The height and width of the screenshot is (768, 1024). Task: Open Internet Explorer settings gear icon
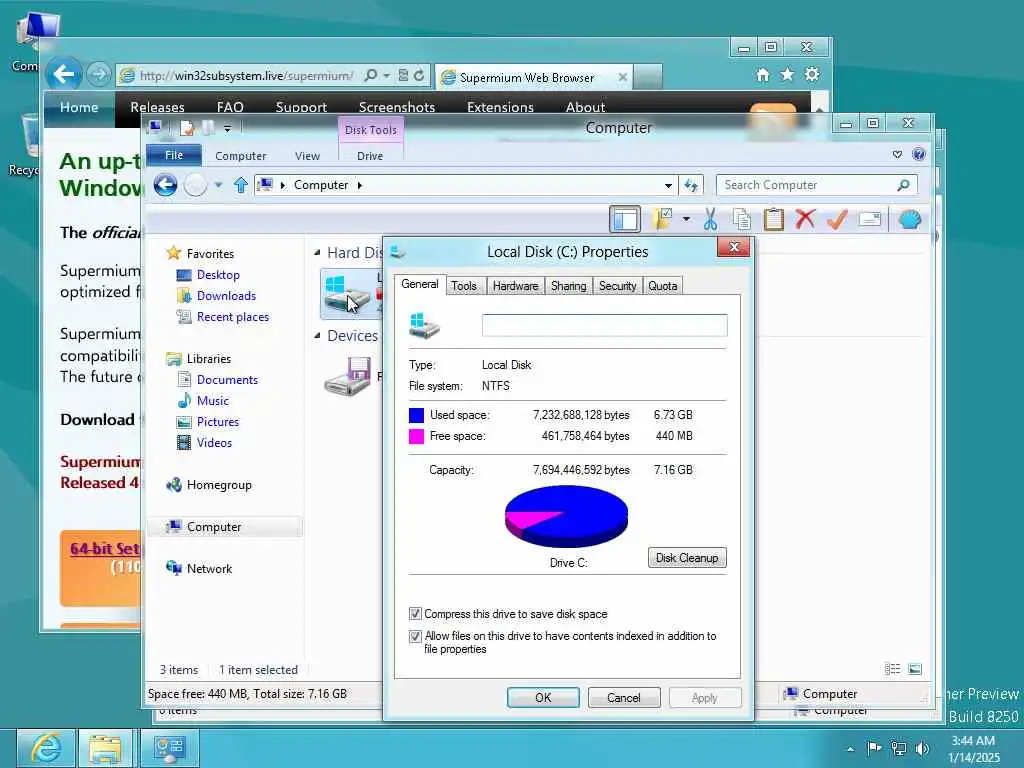click(x=812, y=74)
